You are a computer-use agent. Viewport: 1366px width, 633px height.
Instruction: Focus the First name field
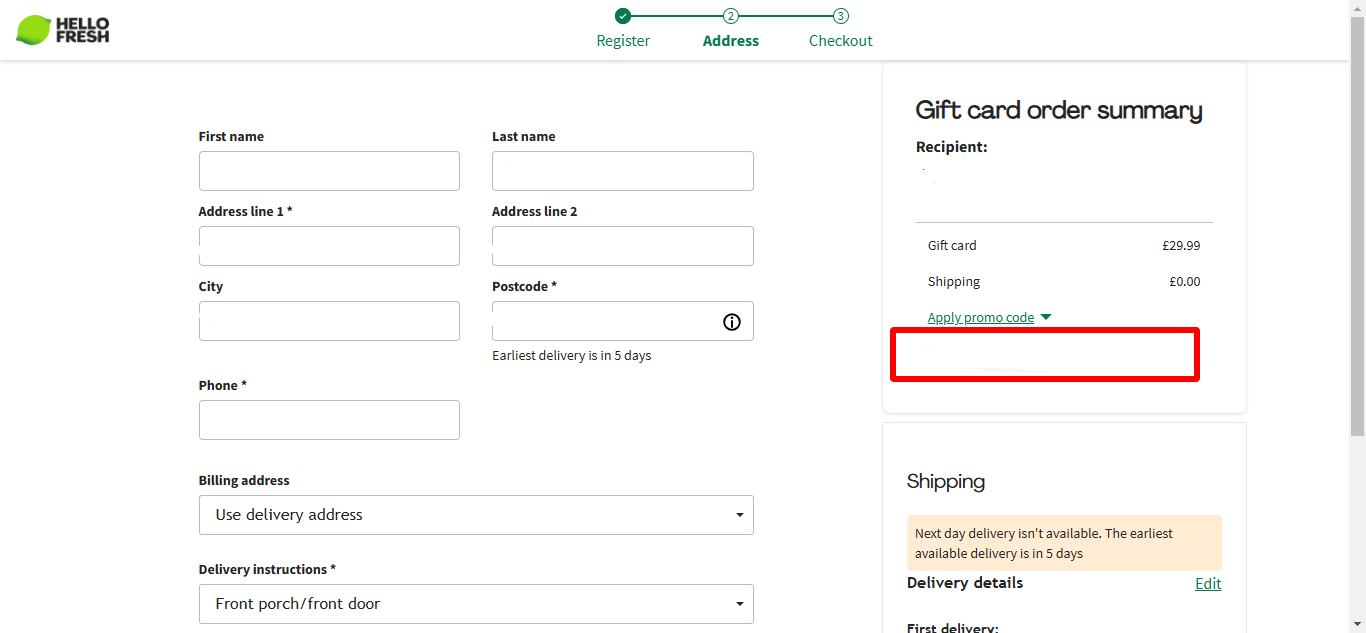click(329, 171)
